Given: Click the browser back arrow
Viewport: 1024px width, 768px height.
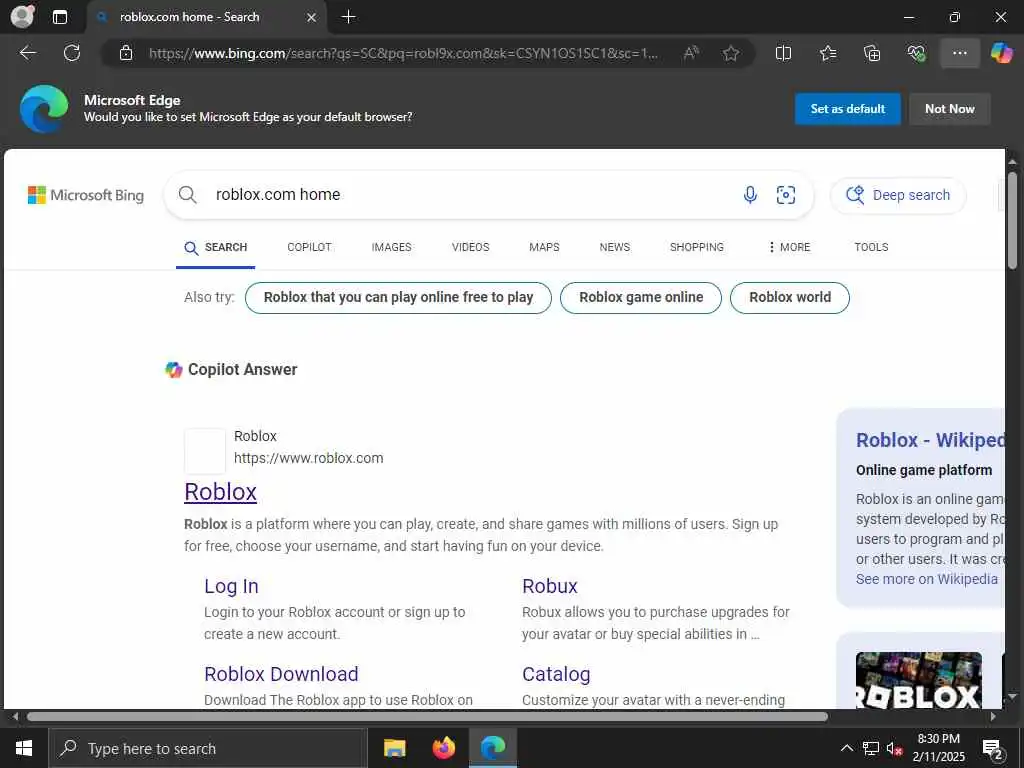Looking at the screenshot, I should pos(27,53).
